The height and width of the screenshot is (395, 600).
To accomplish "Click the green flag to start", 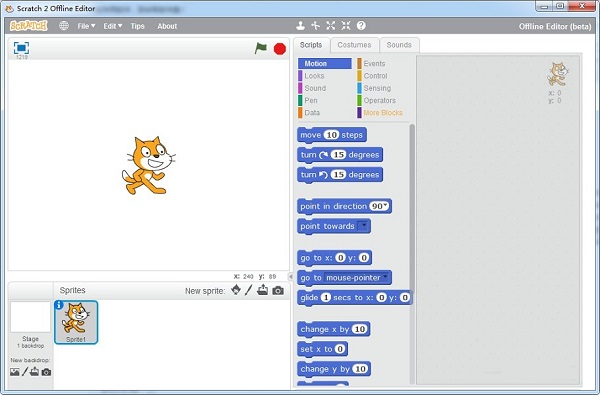I will (x=261, y=48).
